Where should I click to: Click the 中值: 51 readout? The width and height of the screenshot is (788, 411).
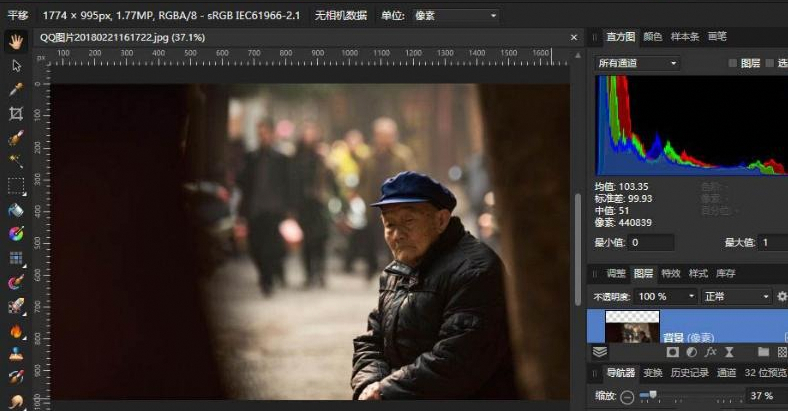612,211
